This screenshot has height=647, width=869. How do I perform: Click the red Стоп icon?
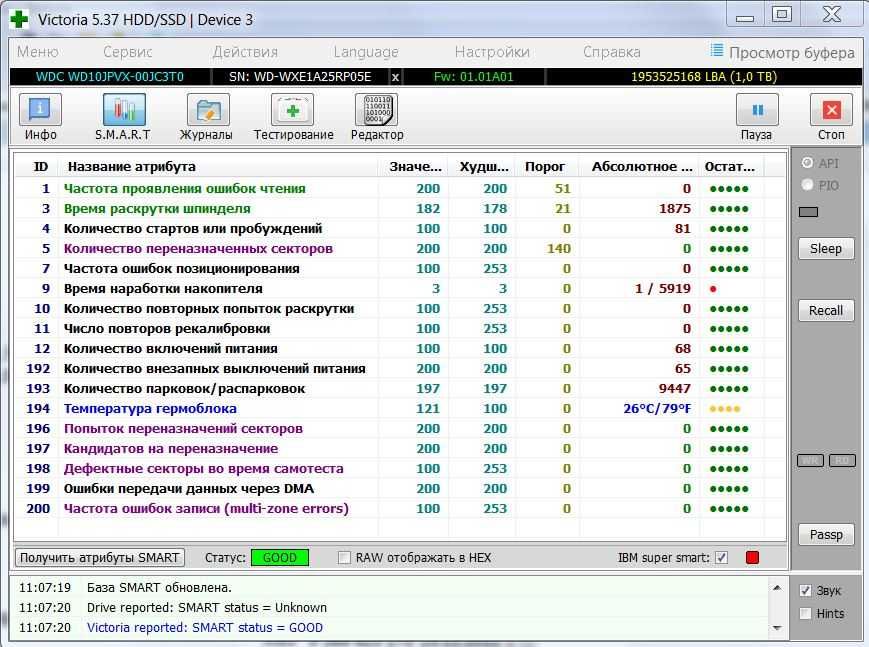pos(831,110)
